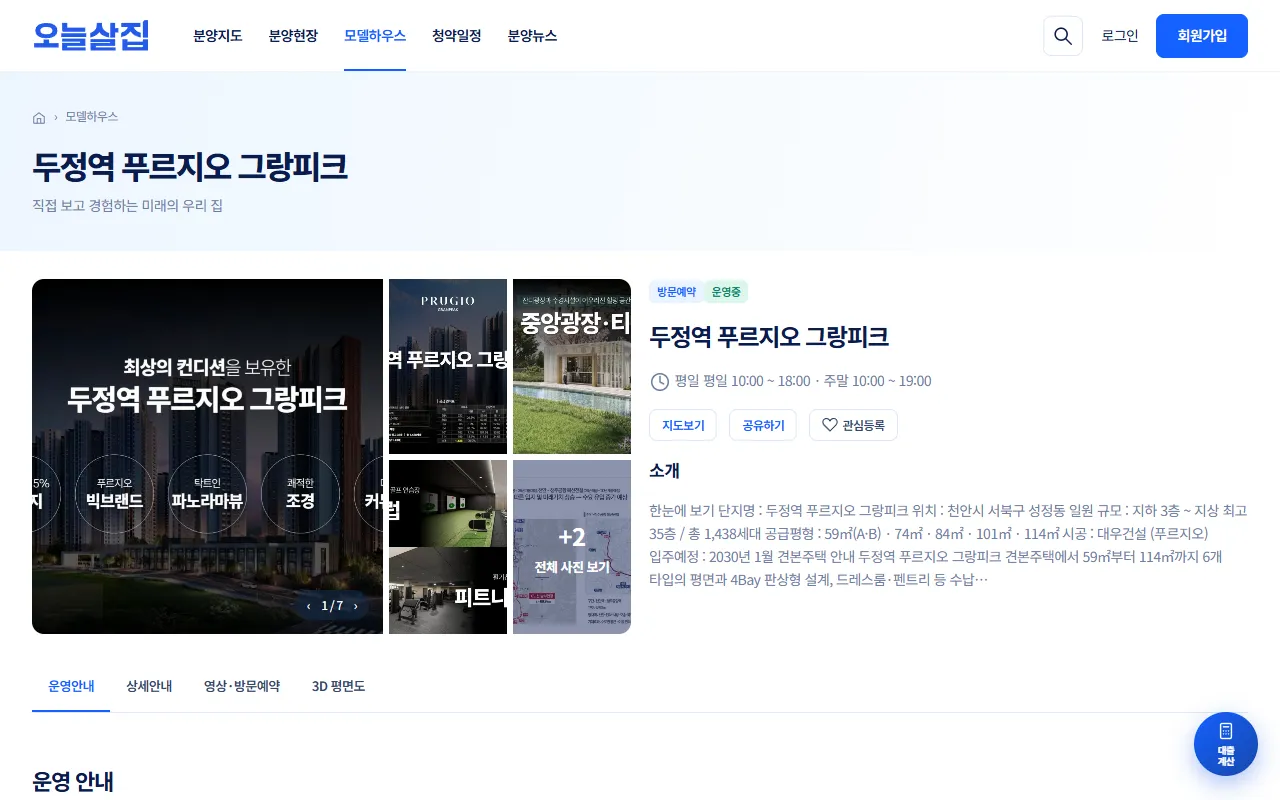Switch to the 영상·방문예약 tab
The height and width of the screenshot is (800, 1280).
242,686
